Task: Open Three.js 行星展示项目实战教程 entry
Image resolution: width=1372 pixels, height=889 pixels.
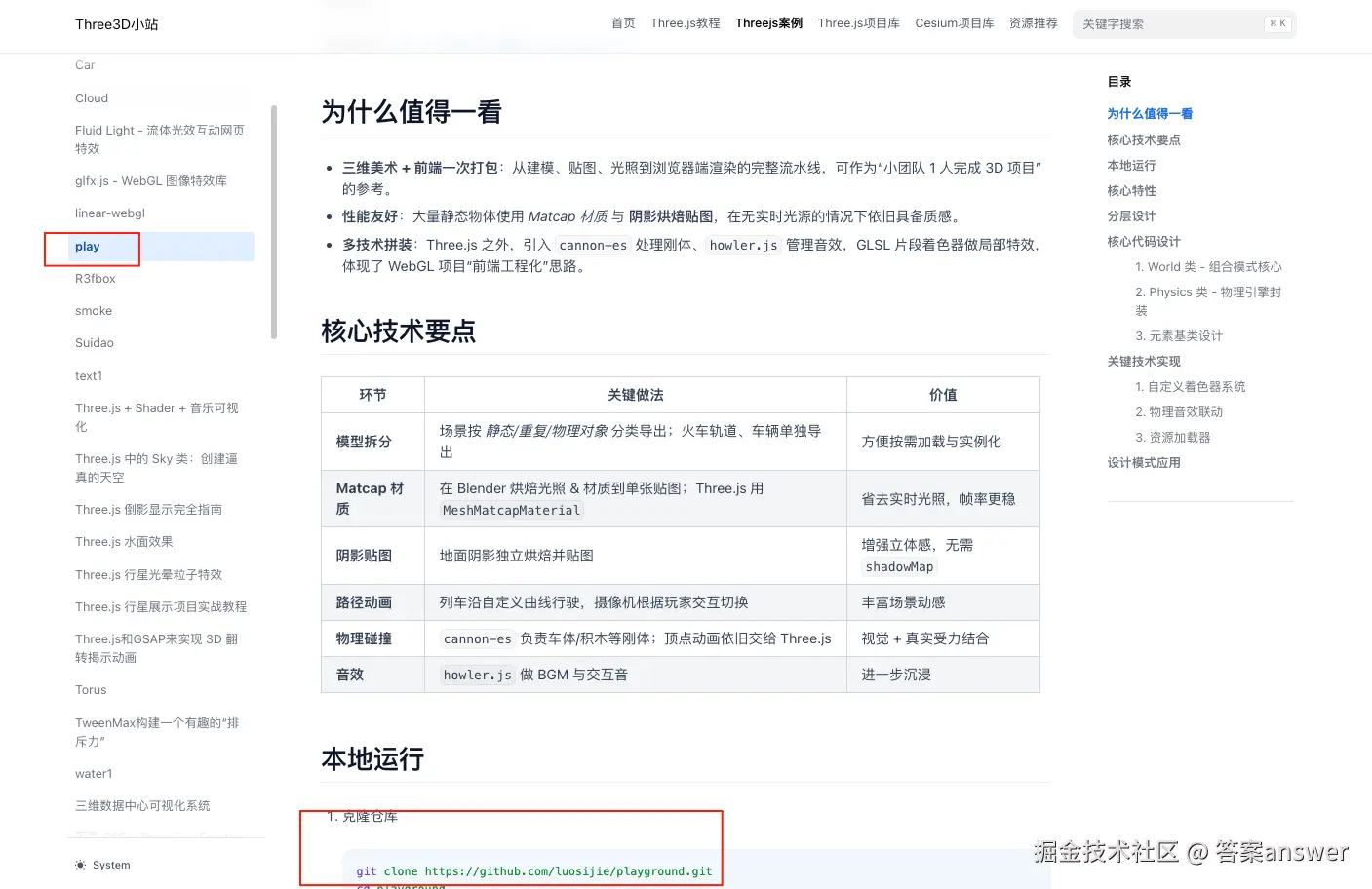Action: (161, 607)
